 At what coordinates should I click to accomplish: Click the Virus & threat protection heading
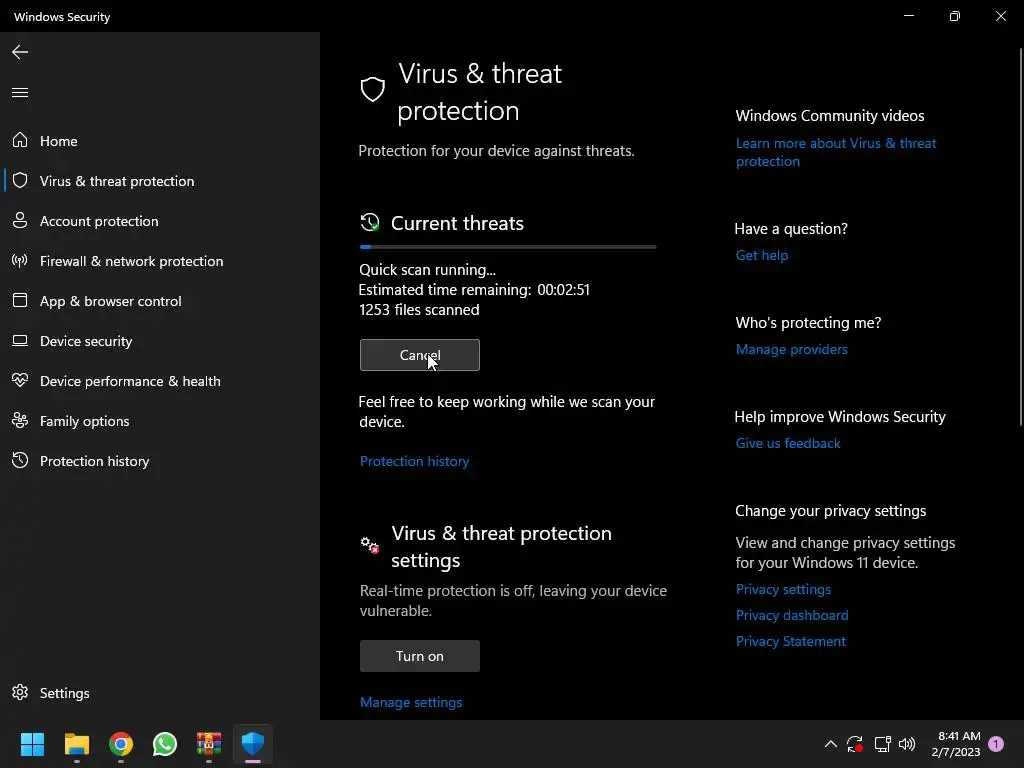tap(480, 92)
